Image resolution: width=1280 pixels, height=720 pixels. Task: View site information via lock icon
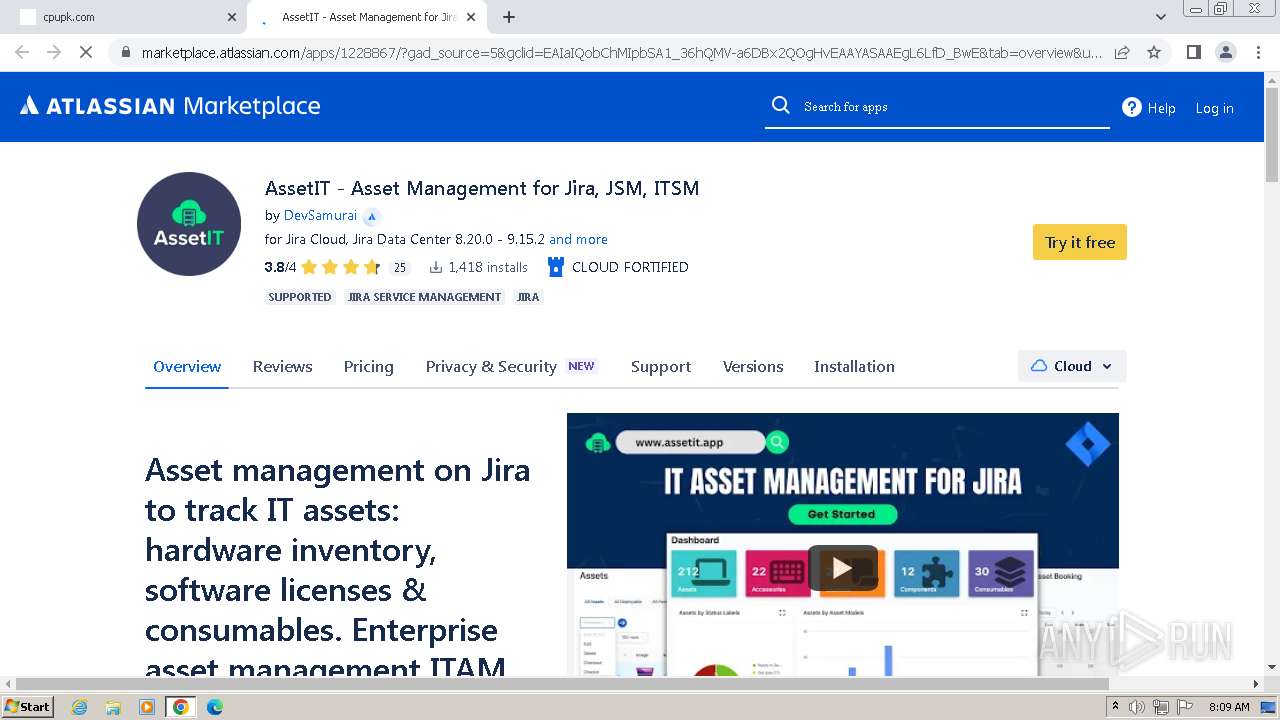[125, 52]
